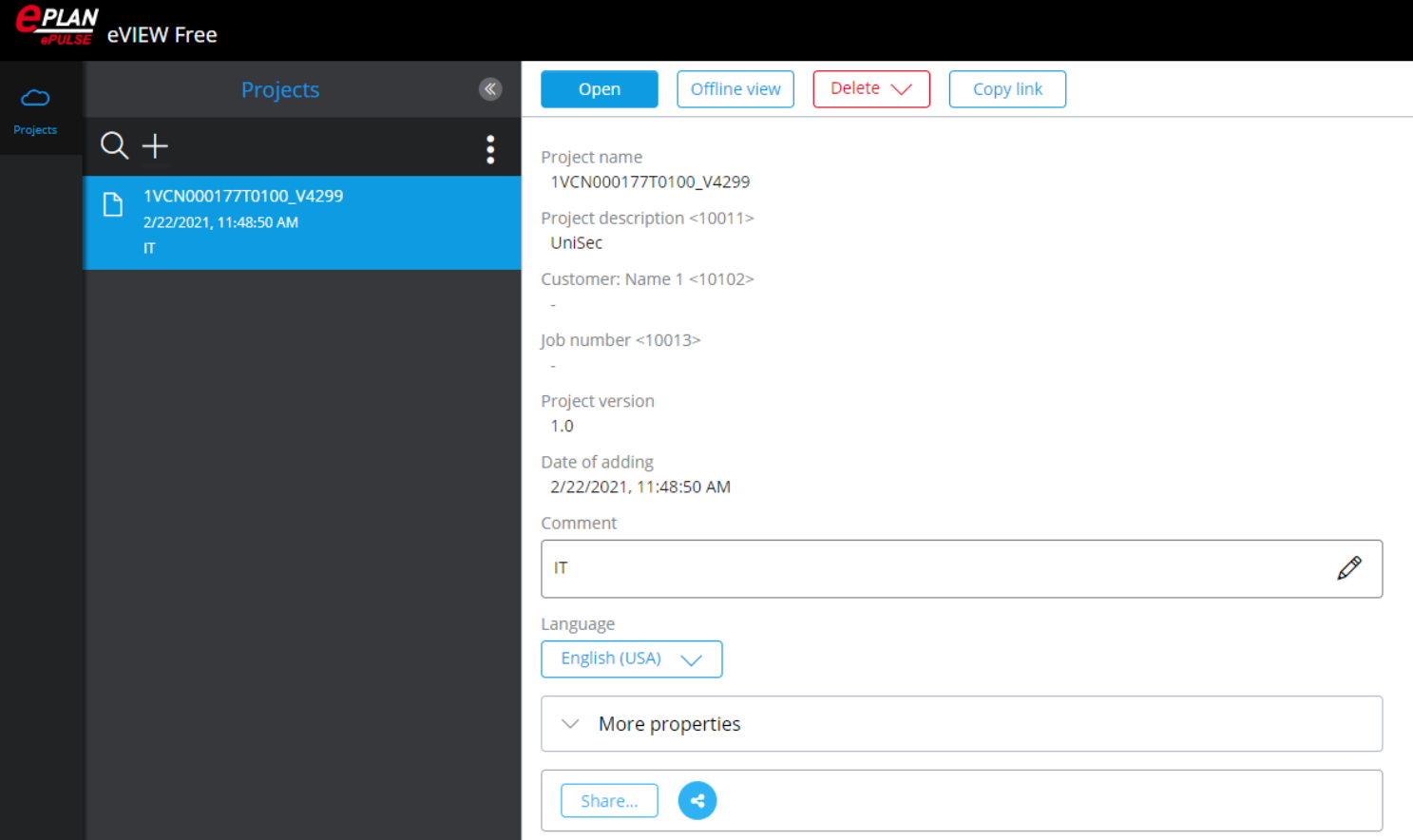Viewport: 1413px width, 840px height.
Task: Add a new project with the plus icon
Action: pos(155,145)
